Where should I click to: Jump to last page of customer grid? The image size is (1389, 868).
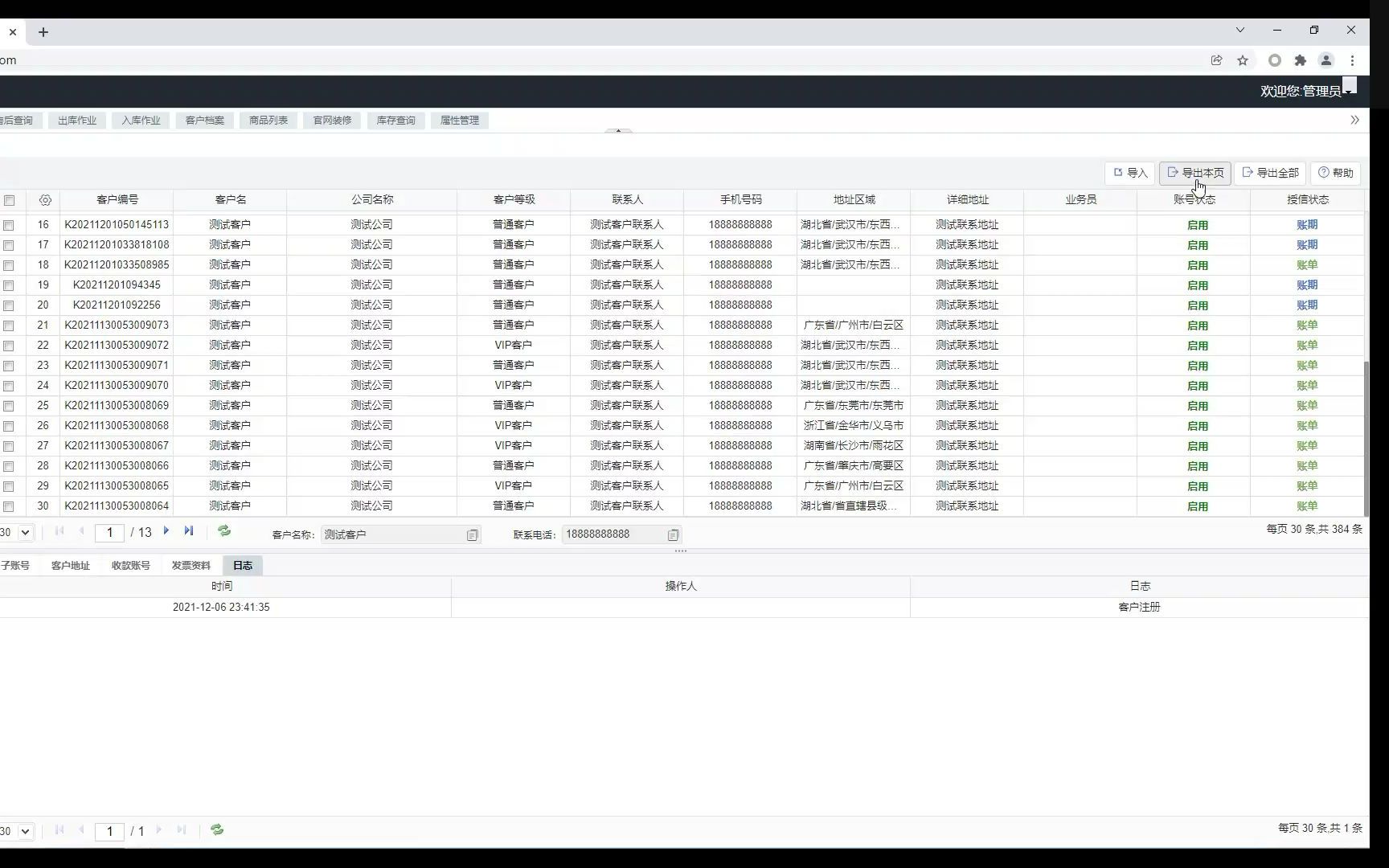189,530
